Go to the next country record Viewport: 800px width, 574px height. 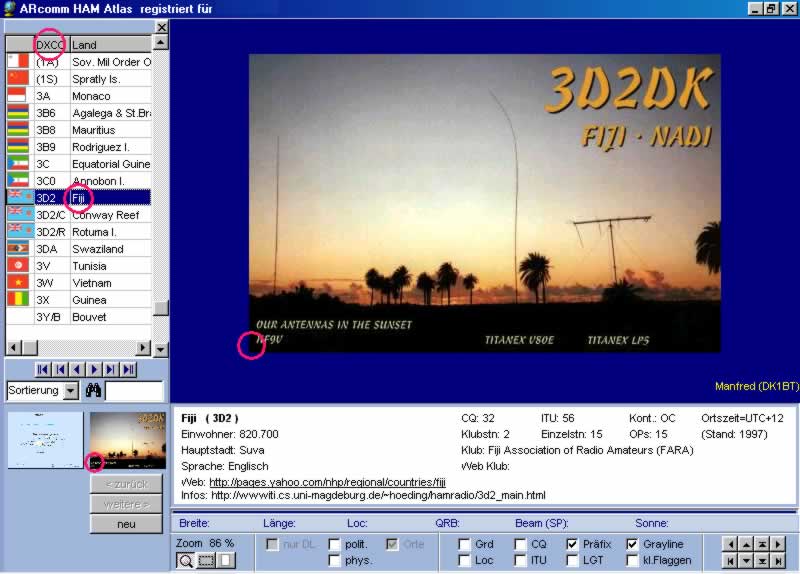tap(94, 369)
